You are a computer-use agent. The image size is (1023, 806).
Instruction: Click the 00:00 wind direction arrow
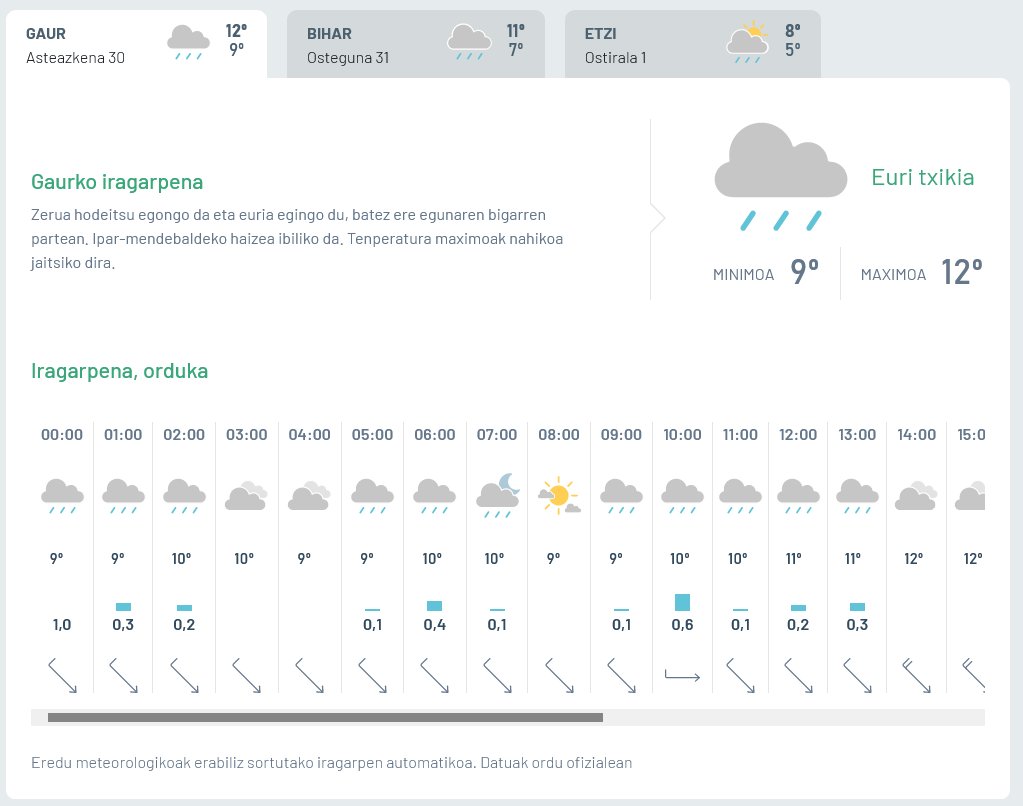(x=63, y=675)
